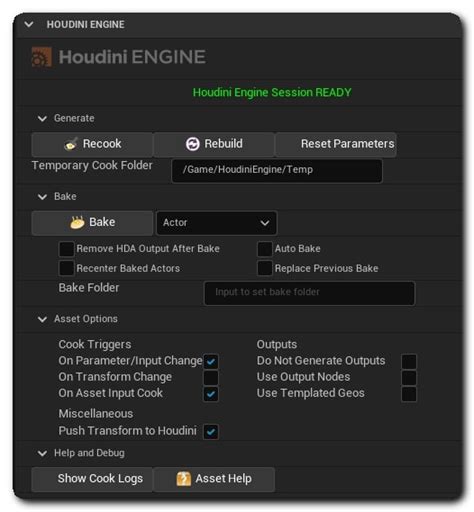Screen dimensions: 474x512
Task: Click the Recook pan icon
Action: click(x=71, y=144)
